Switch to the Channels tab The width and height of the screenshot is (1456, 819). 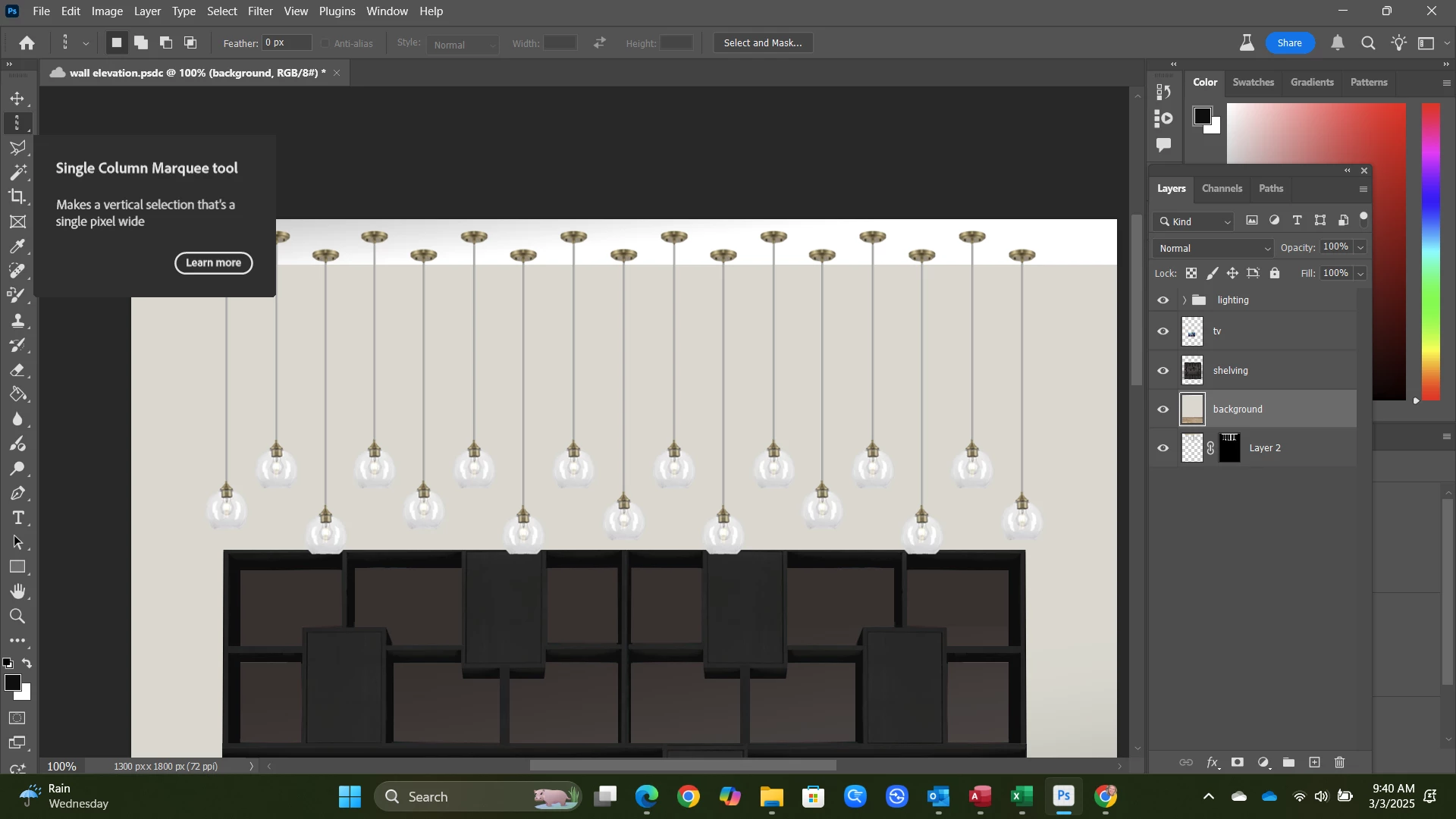[1222, 189]
